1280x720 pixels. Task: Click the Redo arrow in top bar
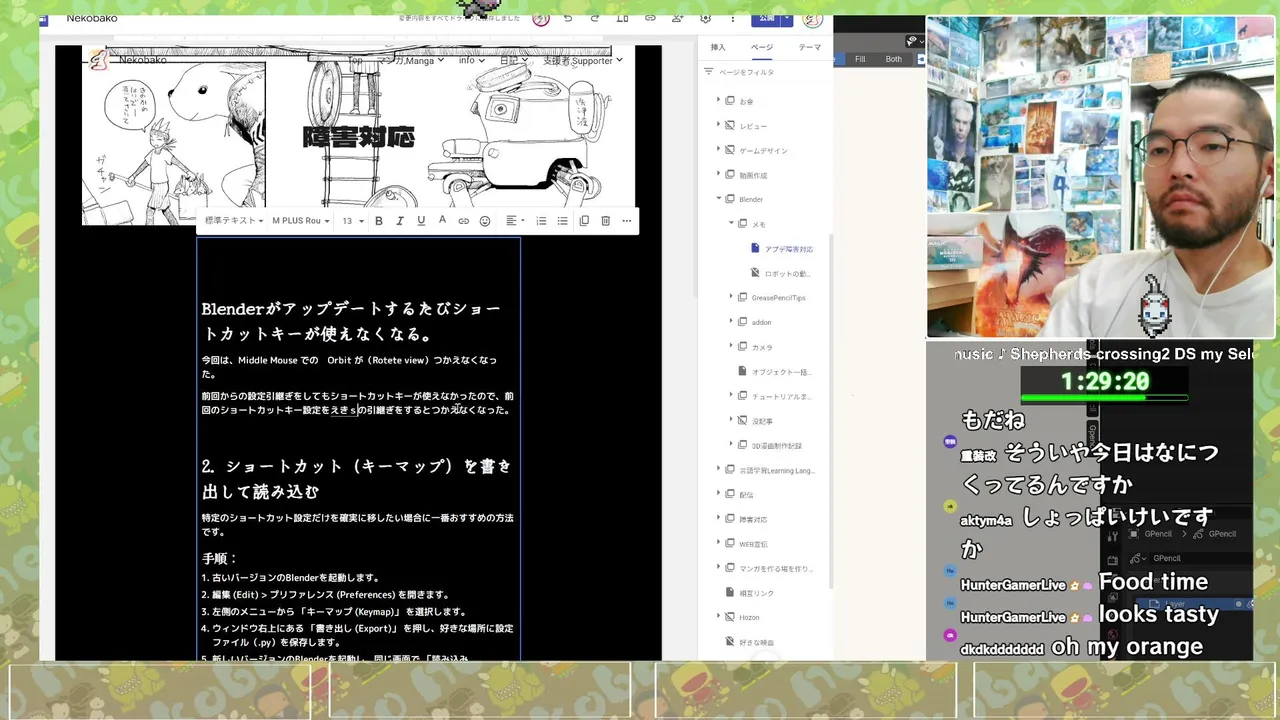(x=595, y=19)
